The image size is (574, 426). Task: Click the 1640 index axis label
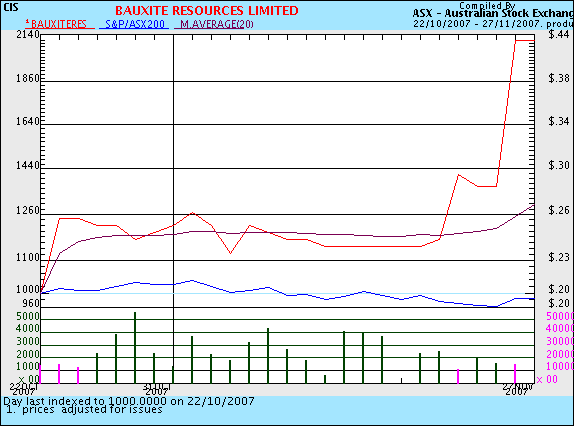tap(28, 121)
